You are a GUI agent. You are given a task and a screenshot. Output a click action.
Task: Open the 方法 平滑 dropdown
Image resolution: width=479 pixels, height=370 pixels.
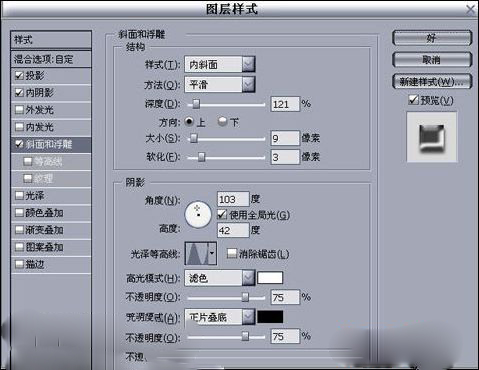click(x=220, y=85)
